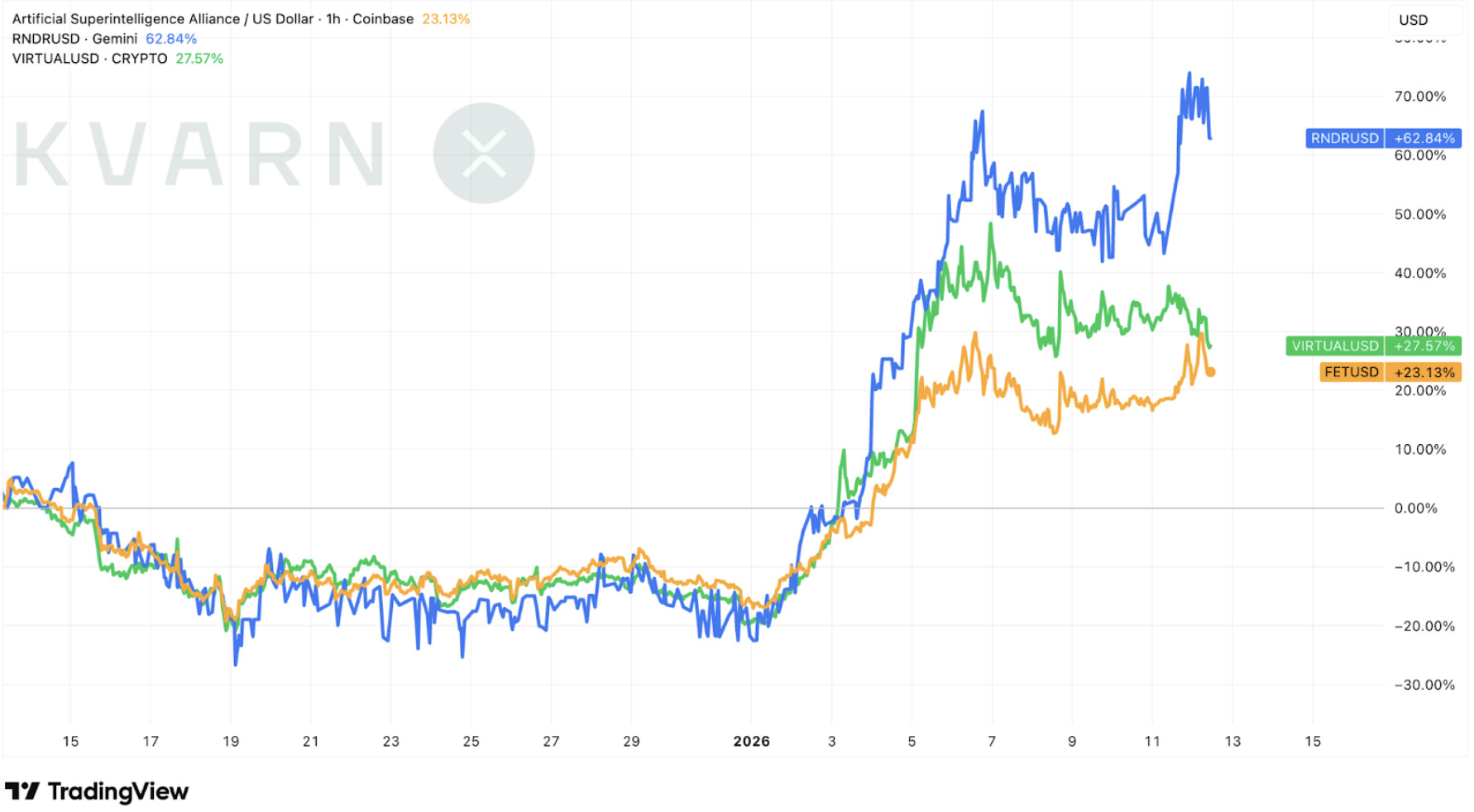
Task: Click the +23.13% orange value tag
Action: (x=1424, y=372)
